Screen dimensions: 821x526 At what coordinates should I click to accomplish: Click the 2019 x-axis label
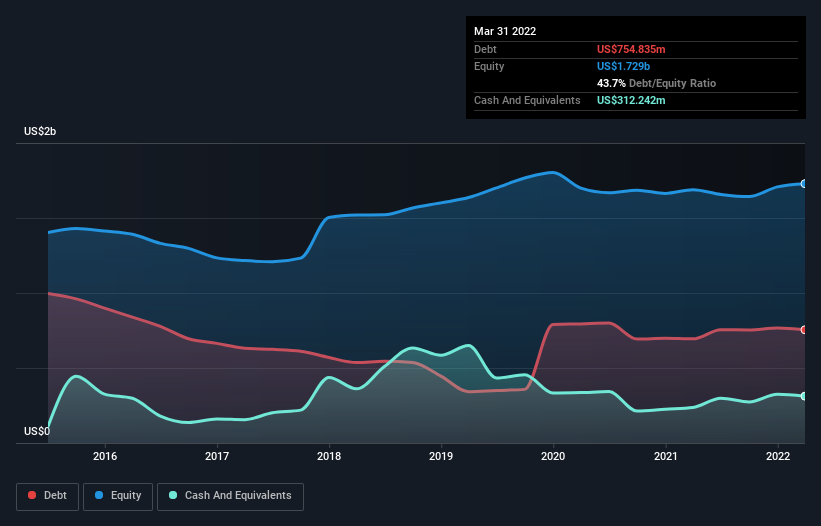tap(441, 456)
